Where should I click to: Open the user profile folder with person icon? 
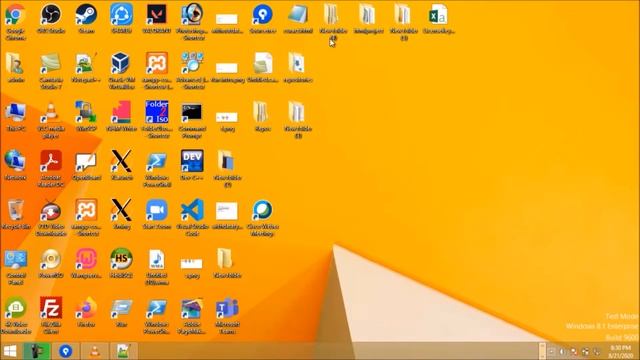coord(16,68)
